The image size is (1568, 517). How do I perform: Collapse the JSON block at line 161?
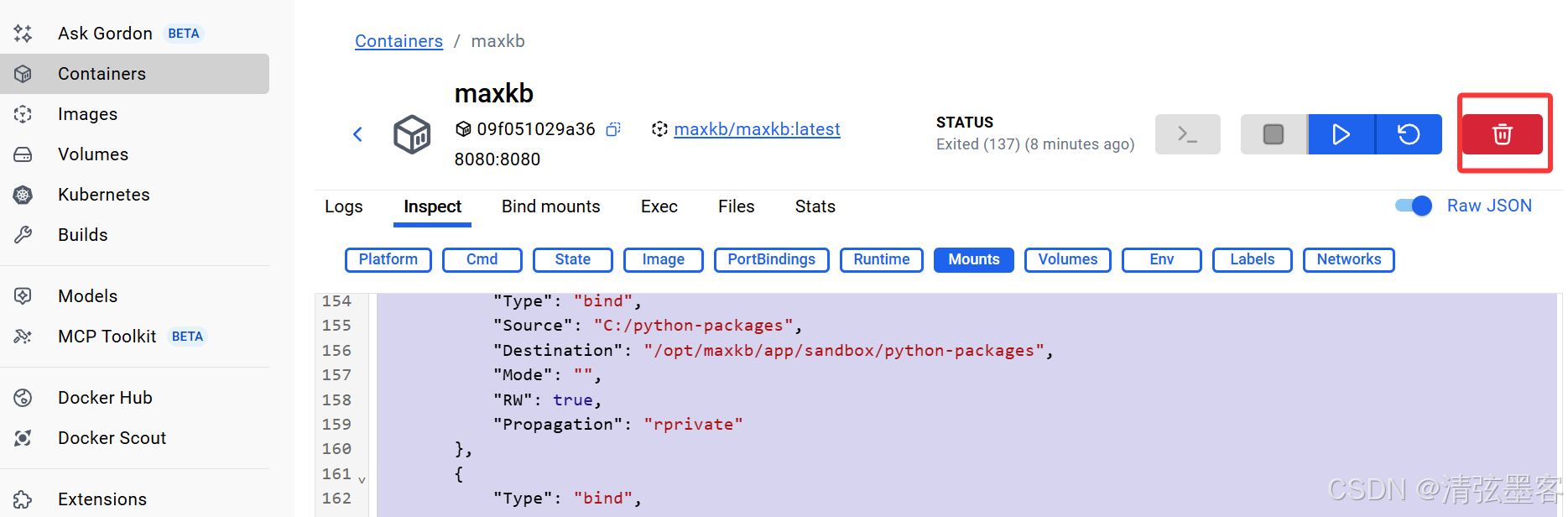pos(362,480)
